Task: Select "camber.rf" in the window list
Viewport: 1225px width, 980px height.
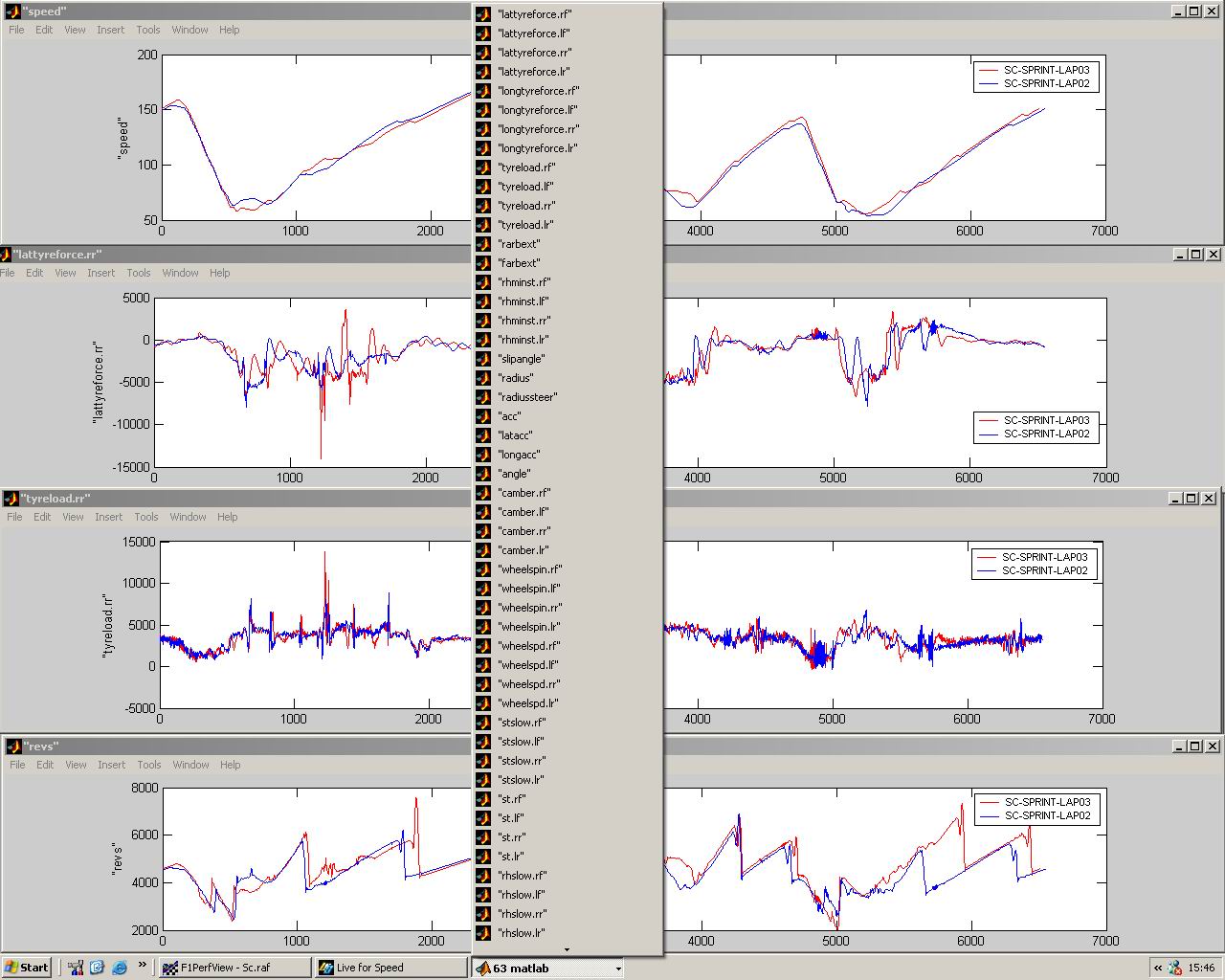Action: pyautogui.click(x=568, y=493)
